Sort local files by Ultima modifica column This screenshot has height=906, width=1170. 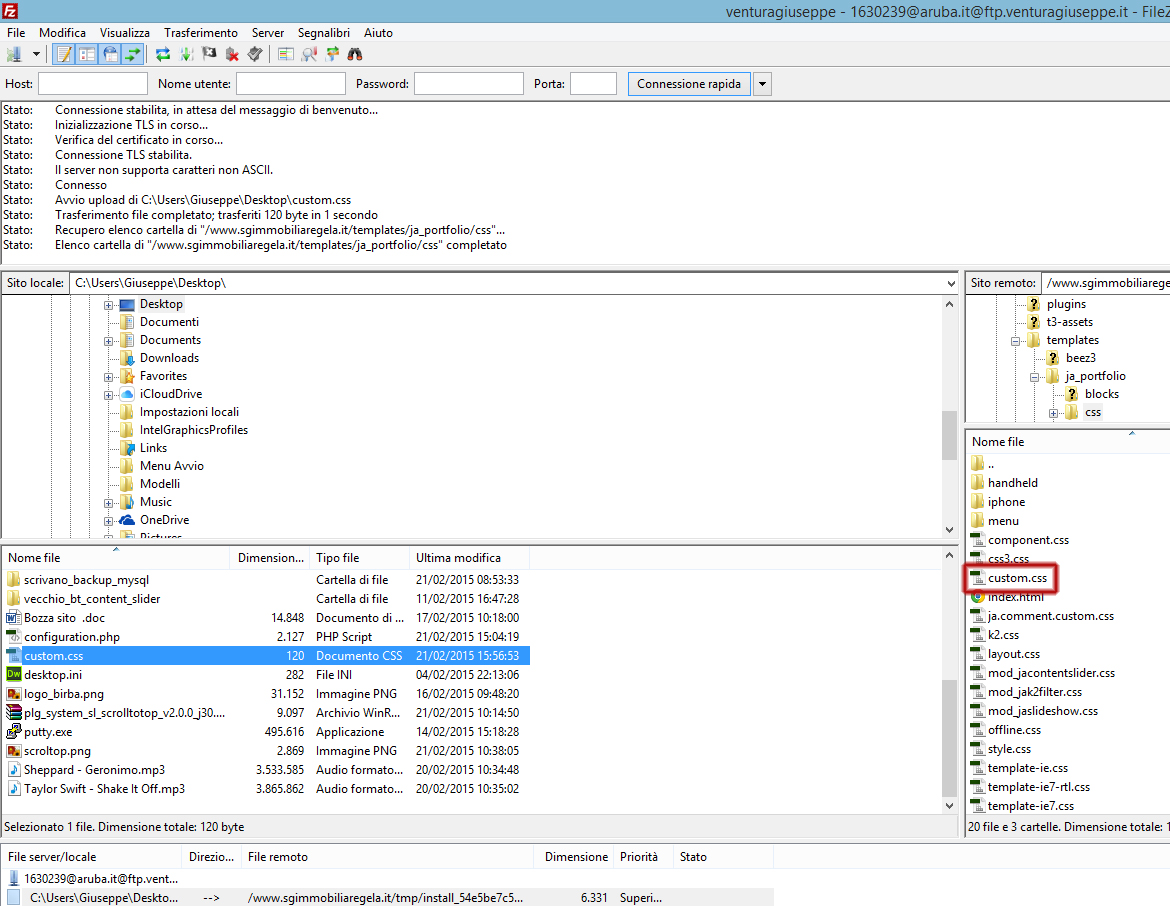(x=459, y=558)
